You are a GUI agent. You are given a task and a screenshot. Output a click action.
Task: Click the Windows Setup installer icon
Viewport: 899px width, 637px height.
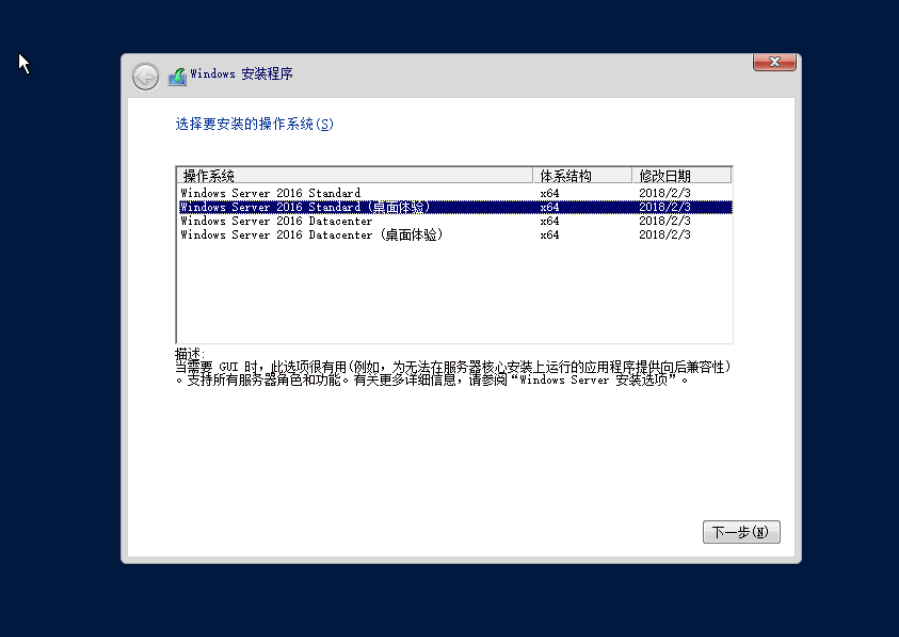(x=178, y=77)
